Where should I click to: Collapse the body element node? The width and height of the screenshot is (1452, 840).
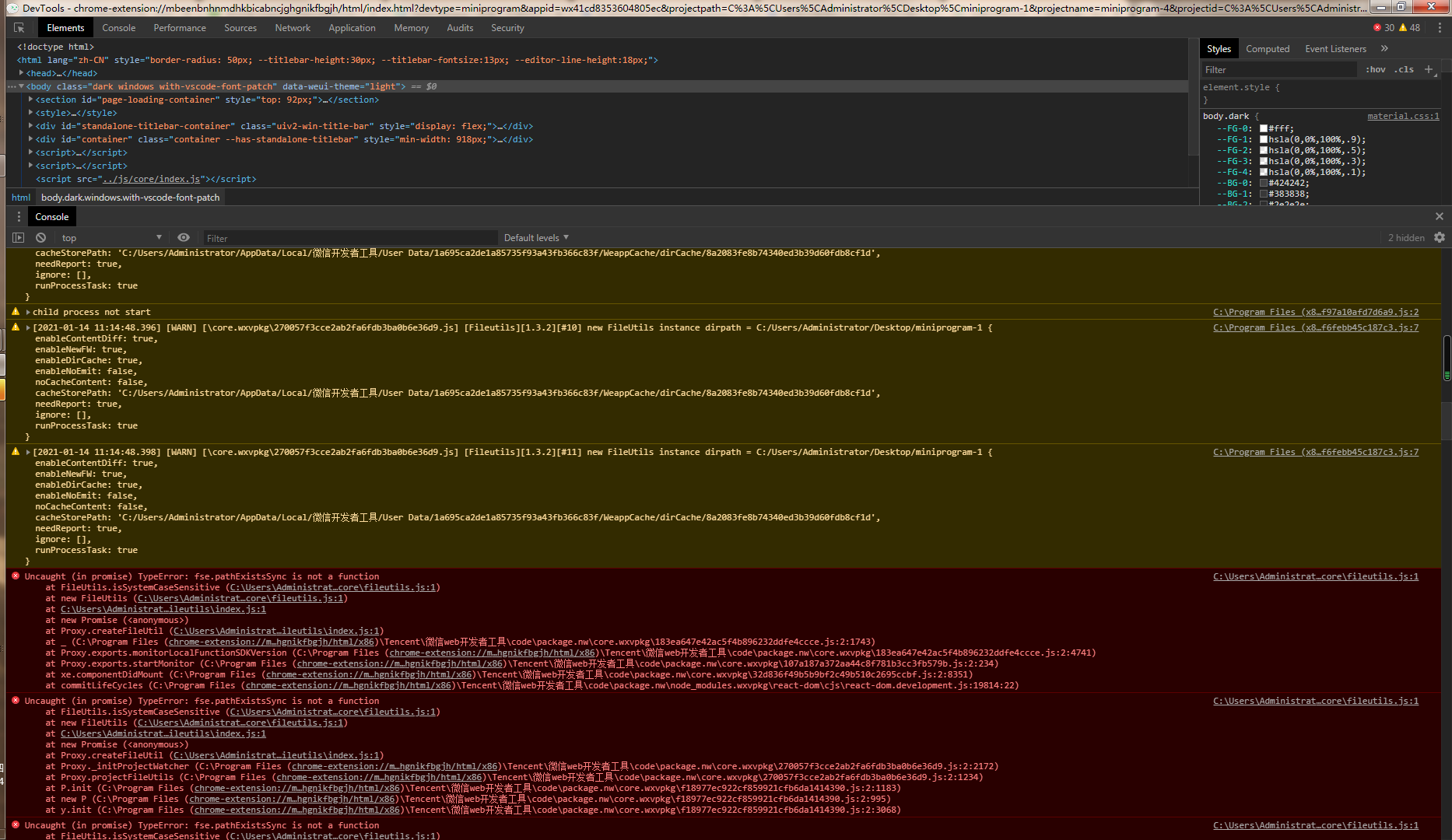coord(22,86)
